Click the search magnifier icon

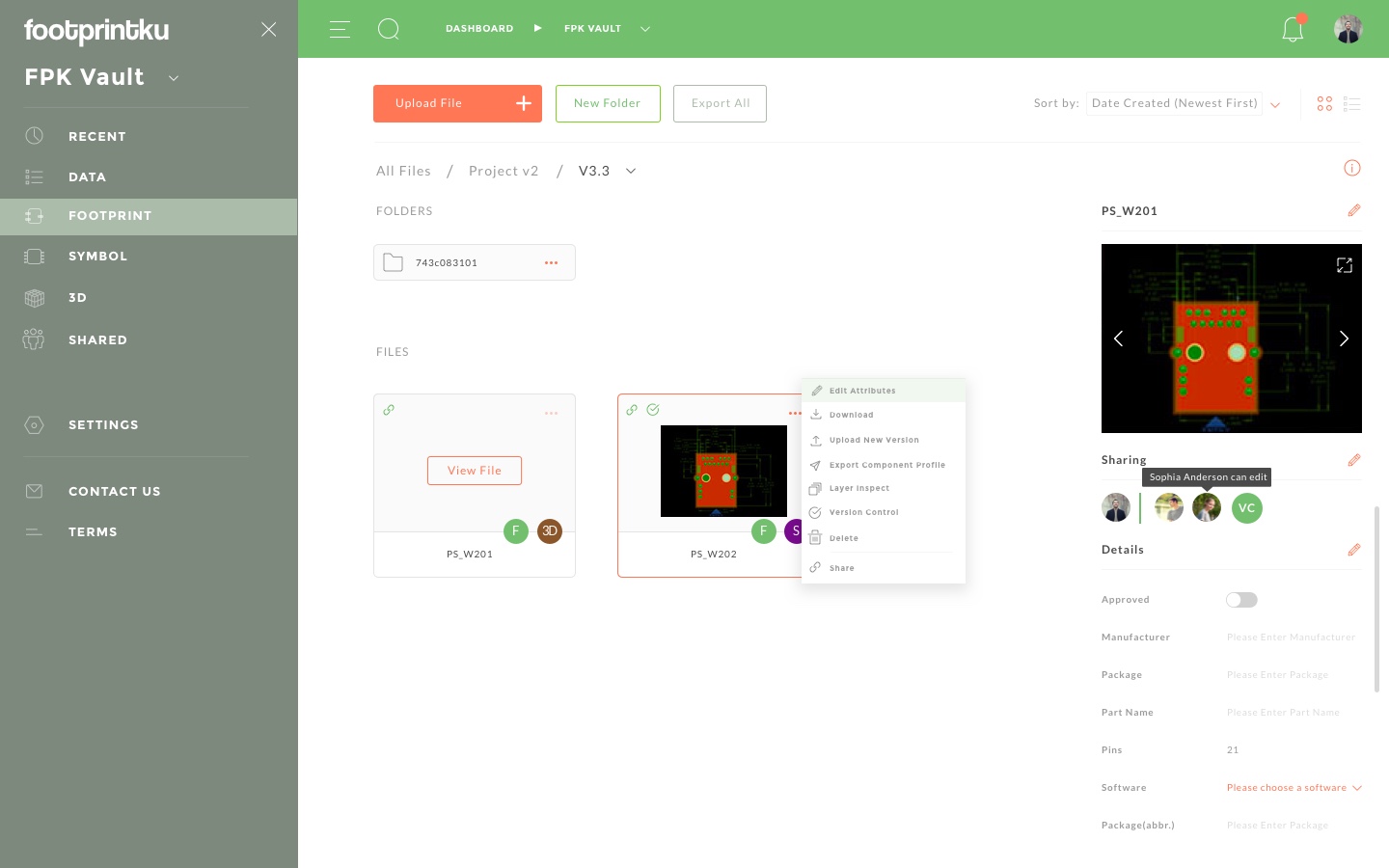[x=389, y=29]
